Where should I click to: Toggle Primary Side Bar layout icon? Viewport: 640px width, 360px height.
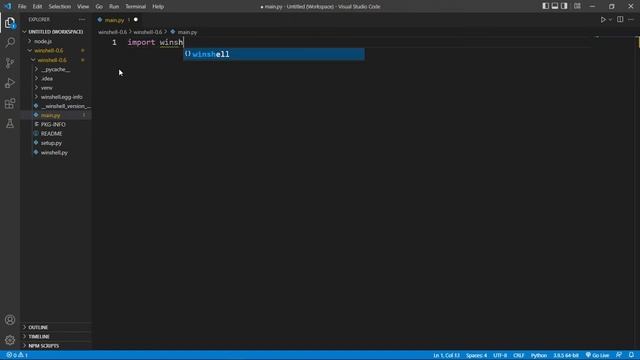545,6
